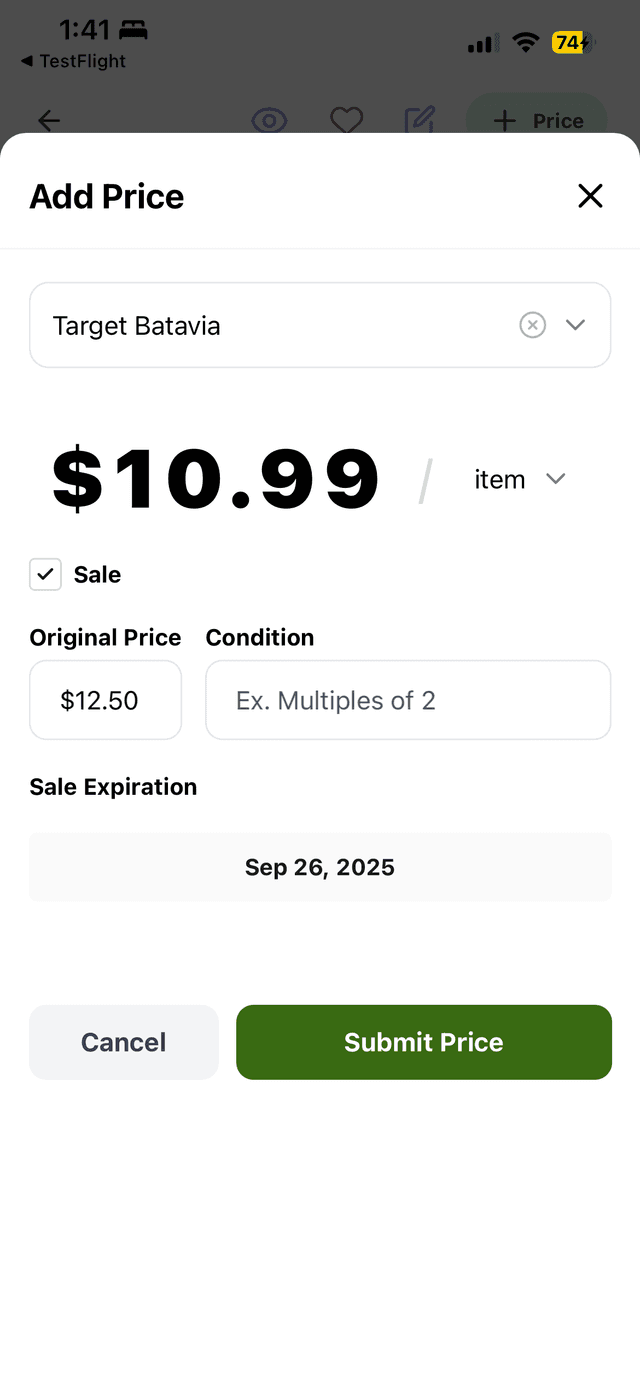Open the Sale Expiration date picker
Screen dimensions: 640x1385
[x=320, y=867]
